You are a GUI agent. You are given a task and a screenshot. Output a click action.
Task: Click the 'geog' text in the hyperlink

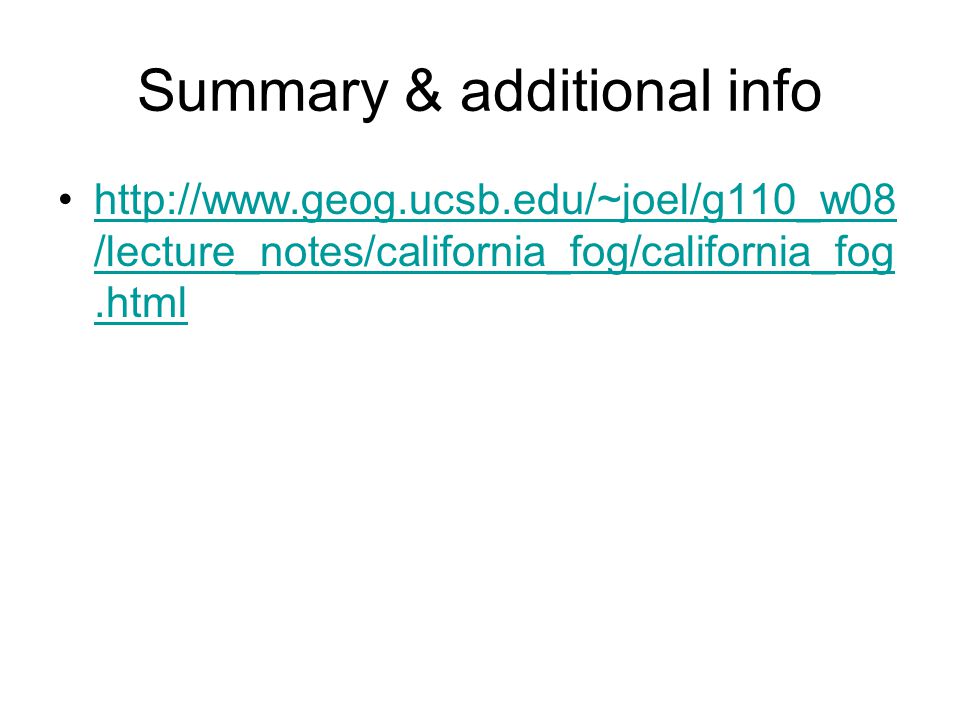tap(349, 204)
